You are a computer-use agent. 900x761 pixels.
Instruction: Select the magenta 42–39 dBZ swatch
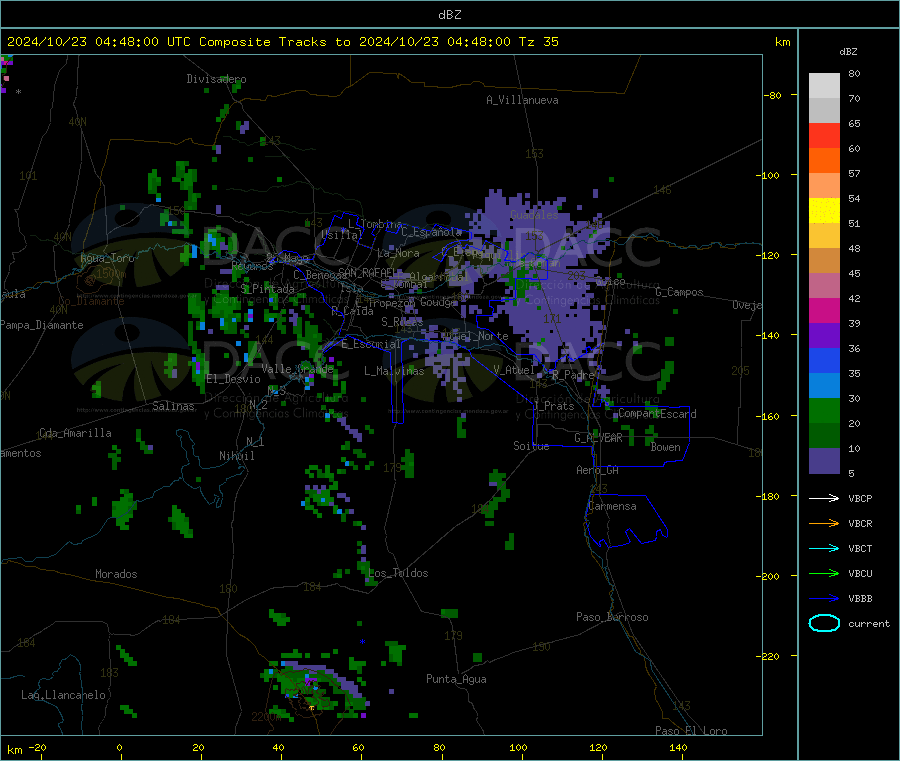tap(824, 310)
